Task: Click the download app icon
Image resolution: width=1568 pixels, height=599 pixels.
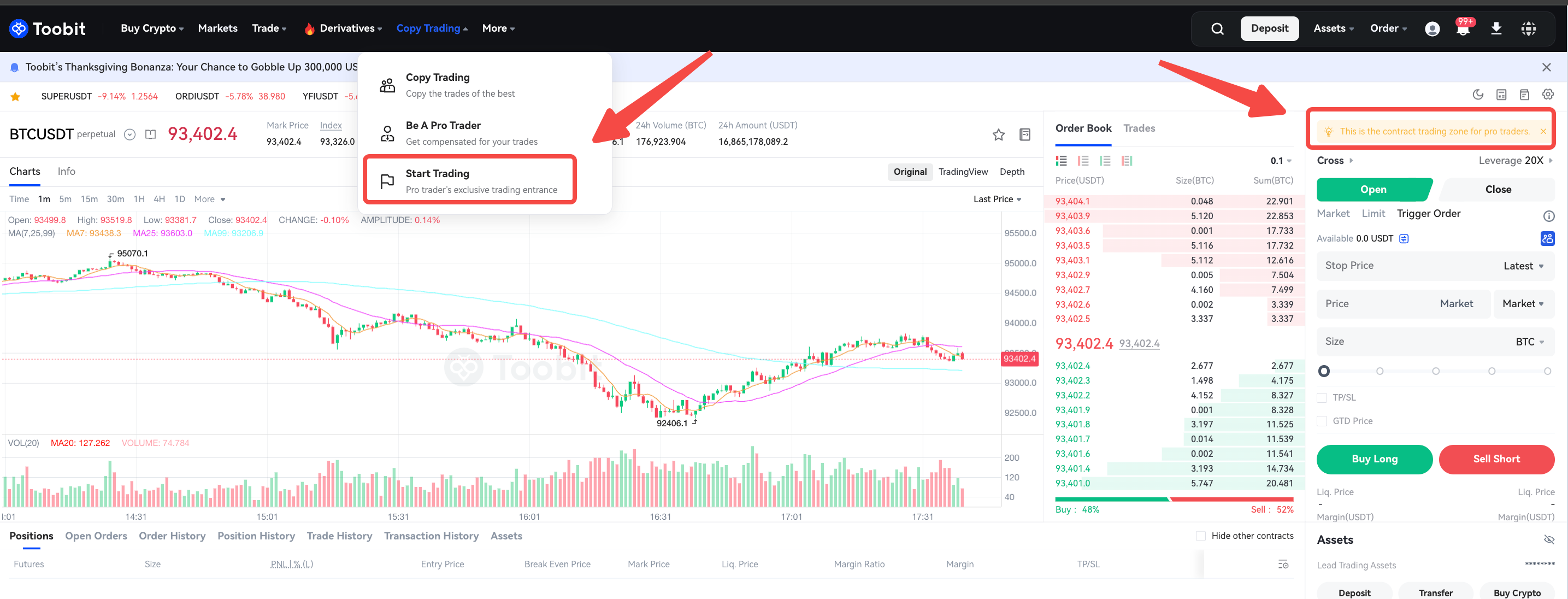Action: tap(1495, 28)
